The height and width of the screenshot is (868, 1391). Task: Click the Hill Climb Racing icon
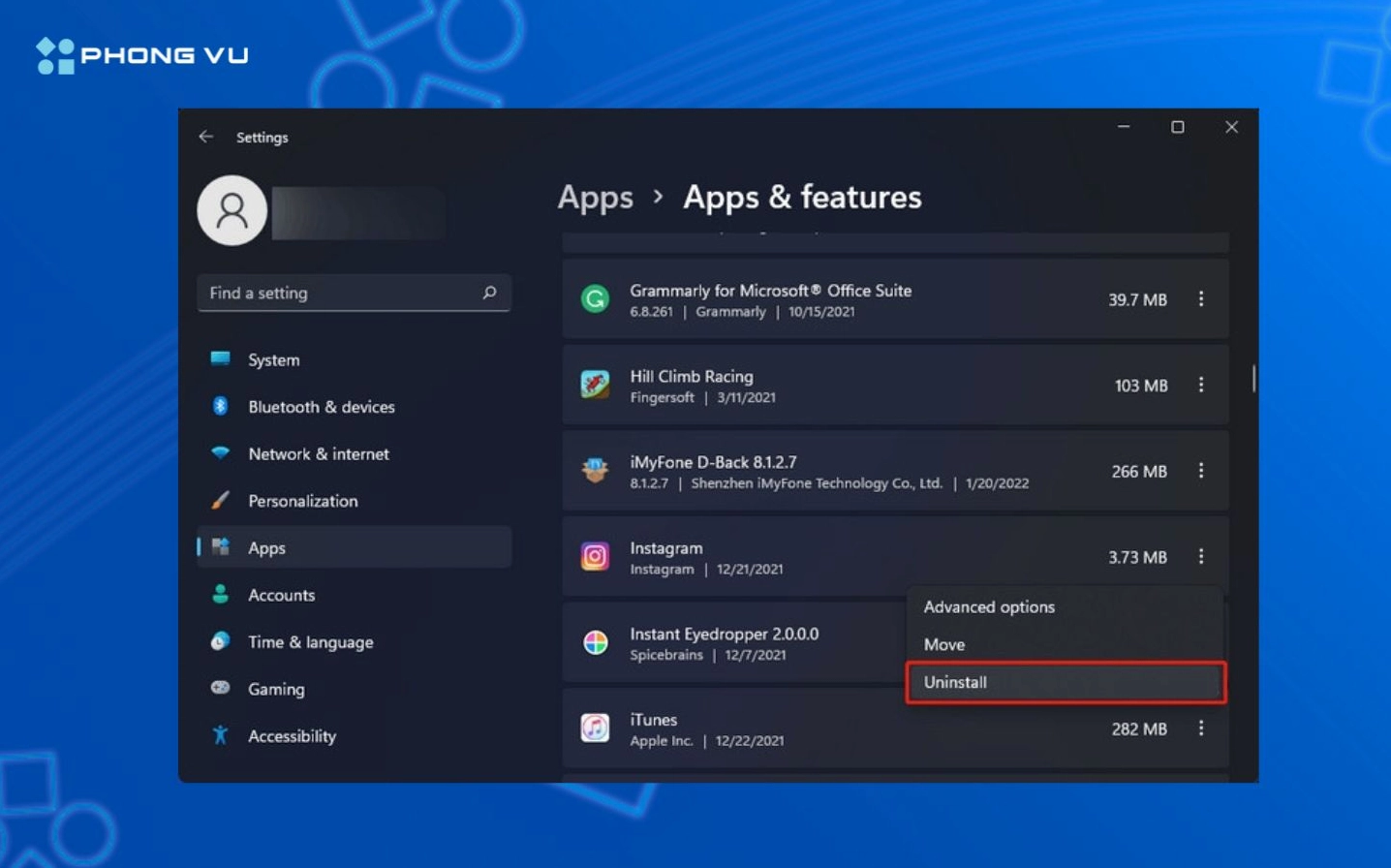[595, 386]
